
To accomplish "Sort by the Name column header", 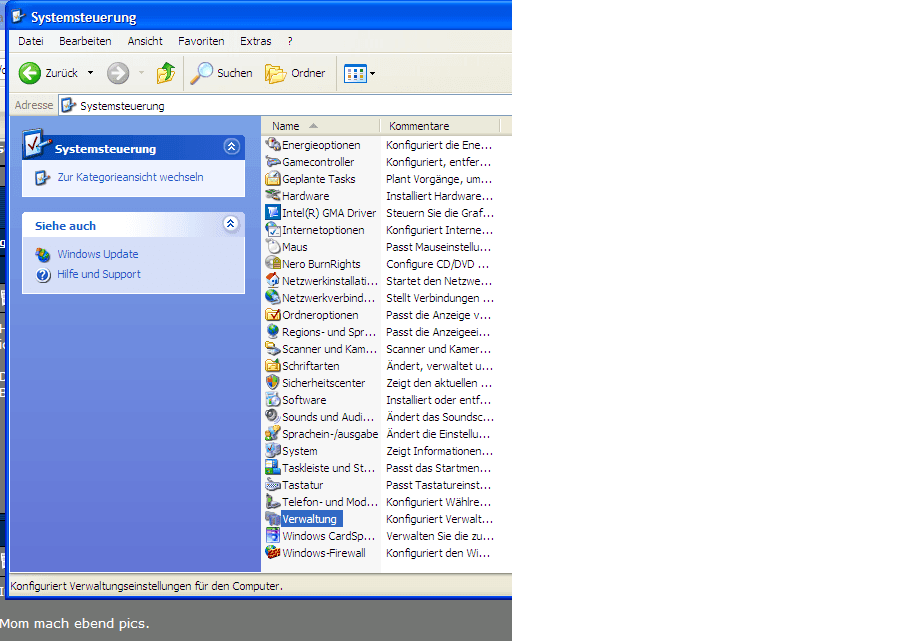I will tap(321, 126).
